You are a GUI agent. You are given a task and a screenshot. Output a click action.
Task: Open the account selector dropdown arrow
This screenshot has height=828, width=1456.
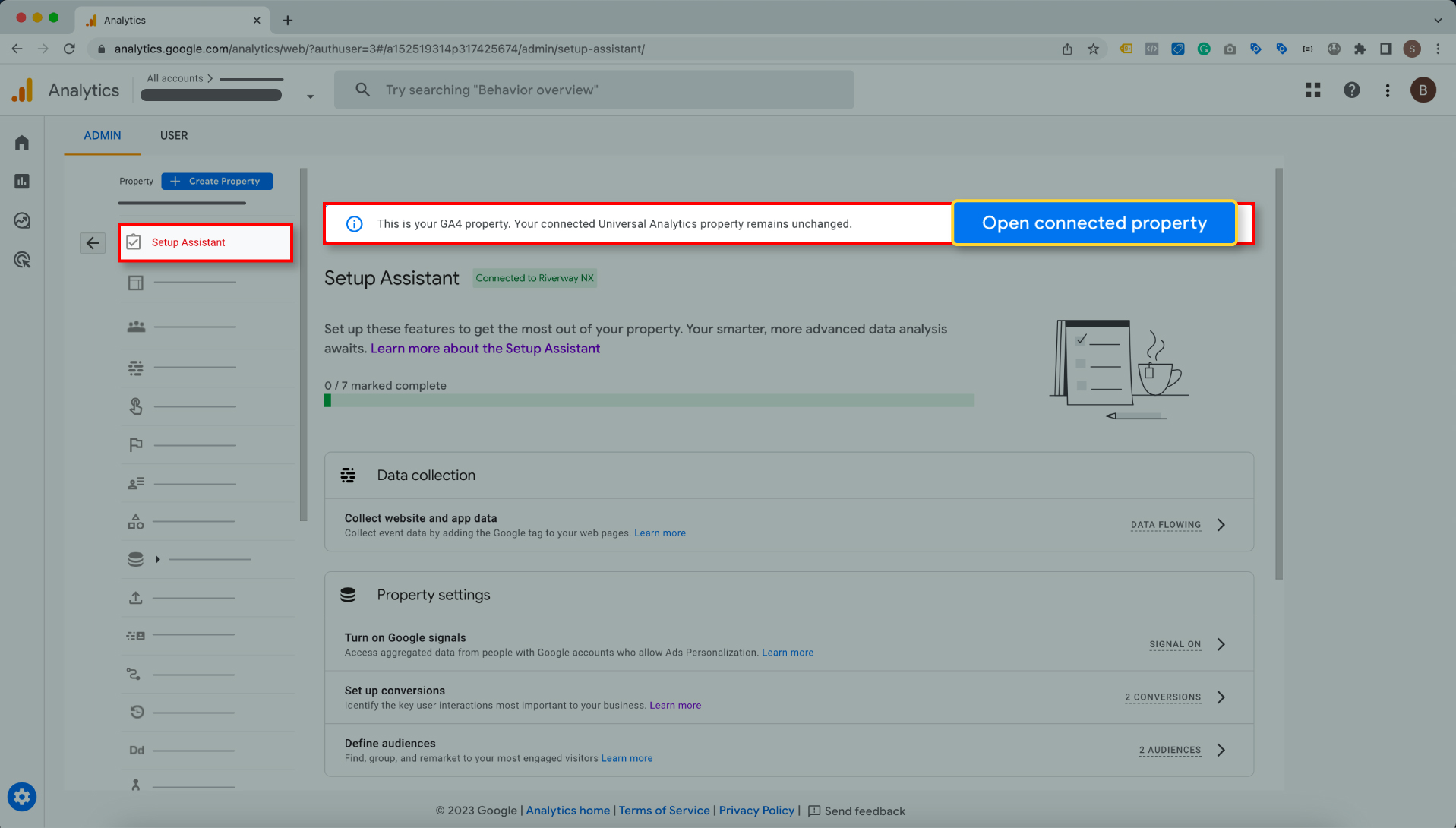click(x=310, y=96)
